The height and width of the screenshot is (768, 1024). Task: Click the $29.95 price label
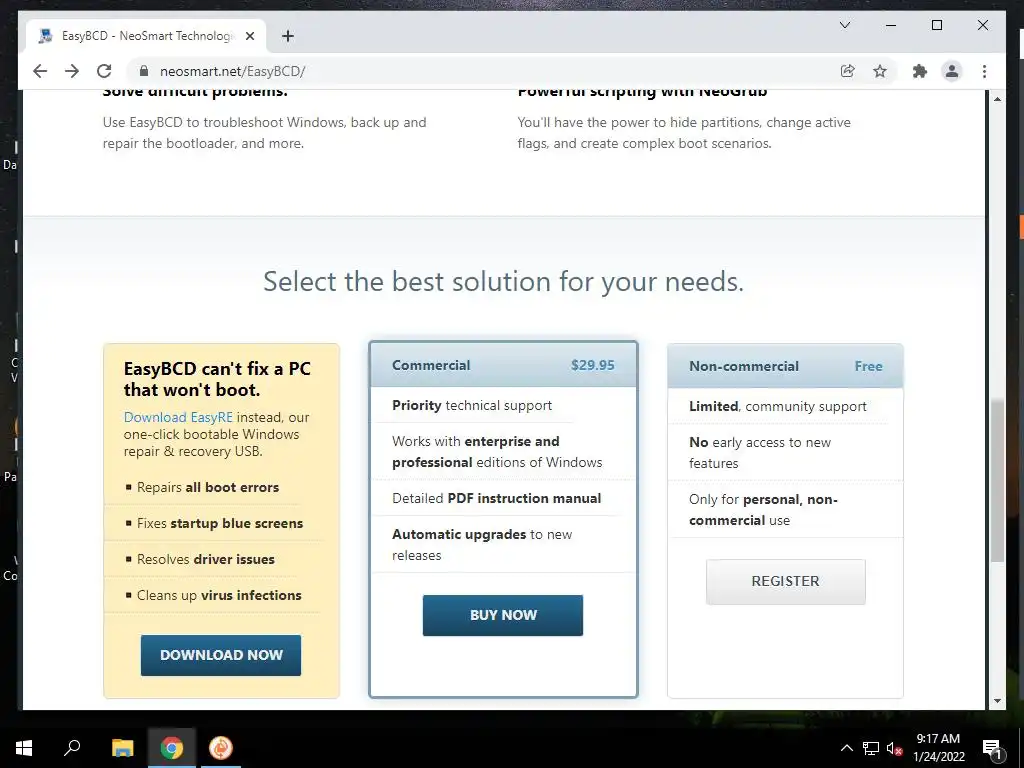click(592, 365)
